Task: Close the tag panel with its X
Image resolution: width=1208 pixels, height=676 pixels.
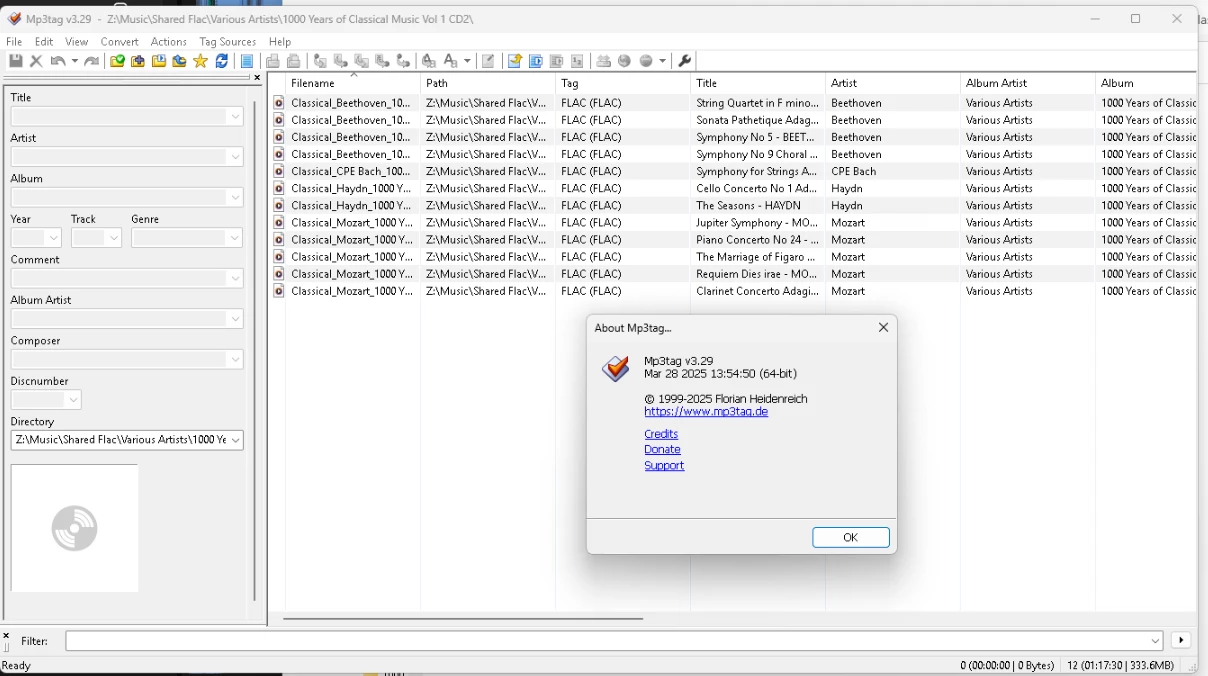Action: click(257, 77)
